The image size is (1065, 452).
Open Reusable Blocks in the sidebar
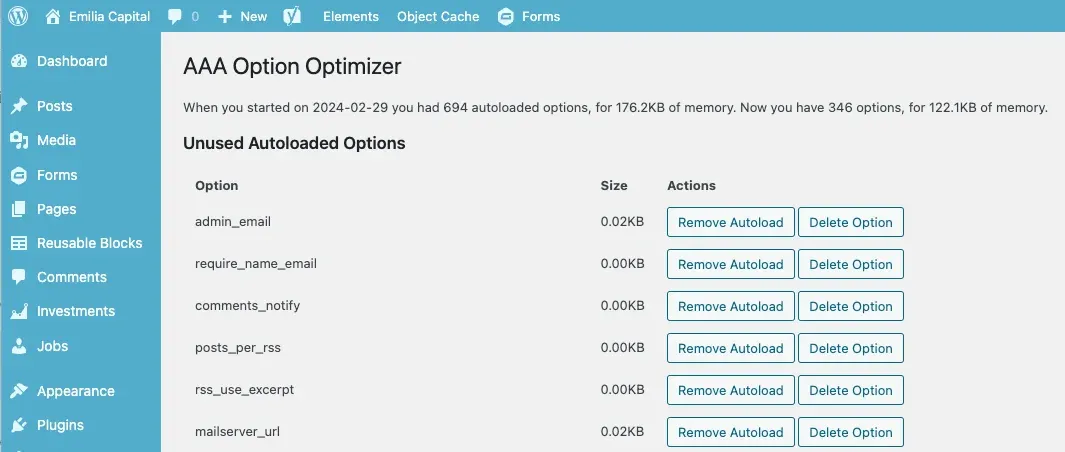89,243
